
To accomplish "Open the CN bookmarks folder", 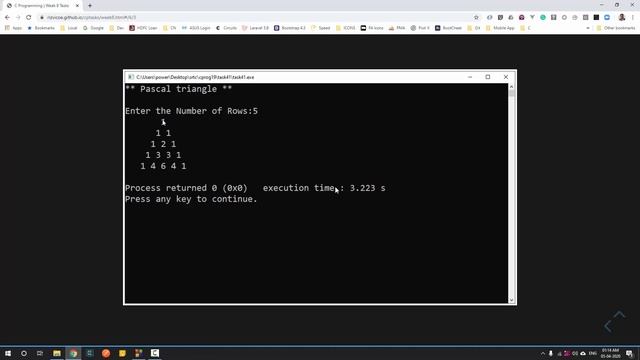I will click(x=170, y=28).
